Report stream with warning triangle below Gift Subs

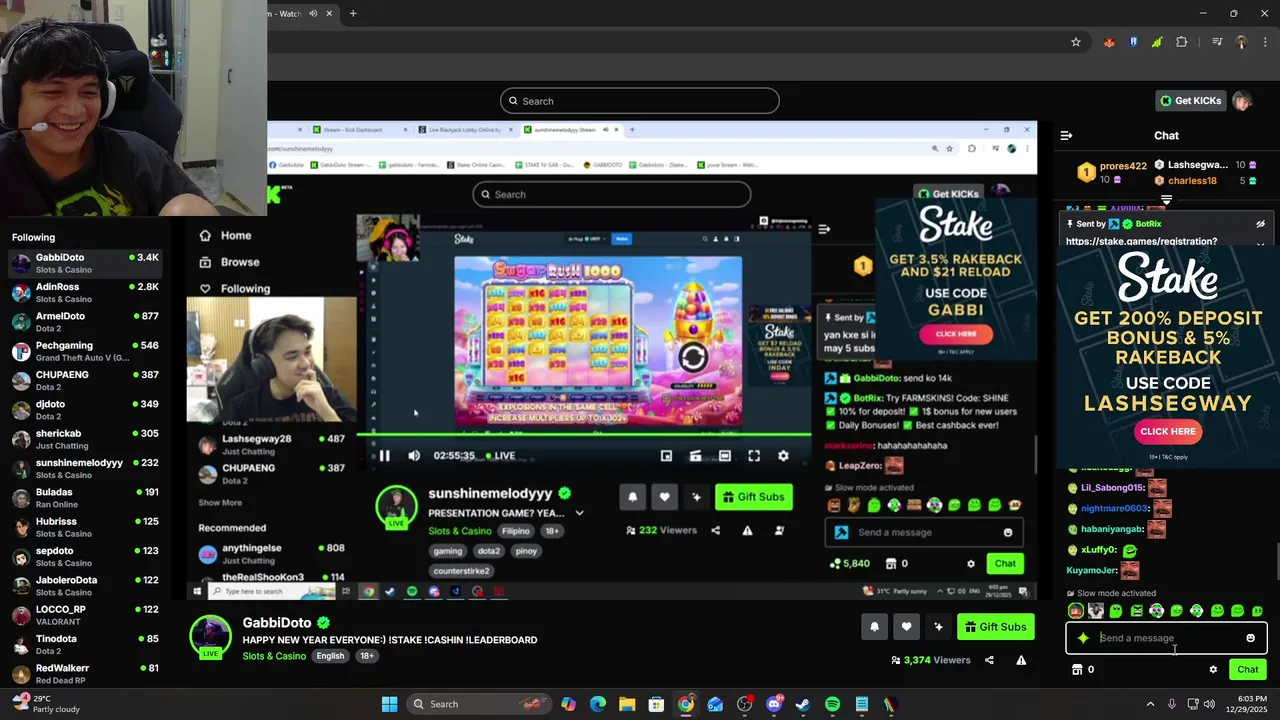point(1021,660)
